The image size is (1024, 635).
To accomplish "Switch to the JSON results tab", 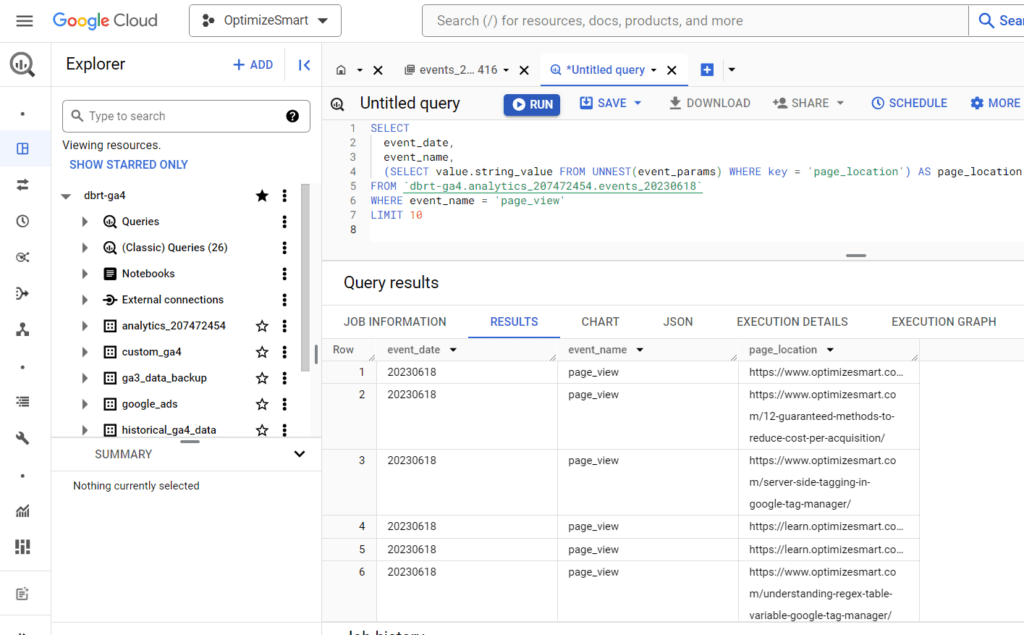I will click(x=677, y=321).
